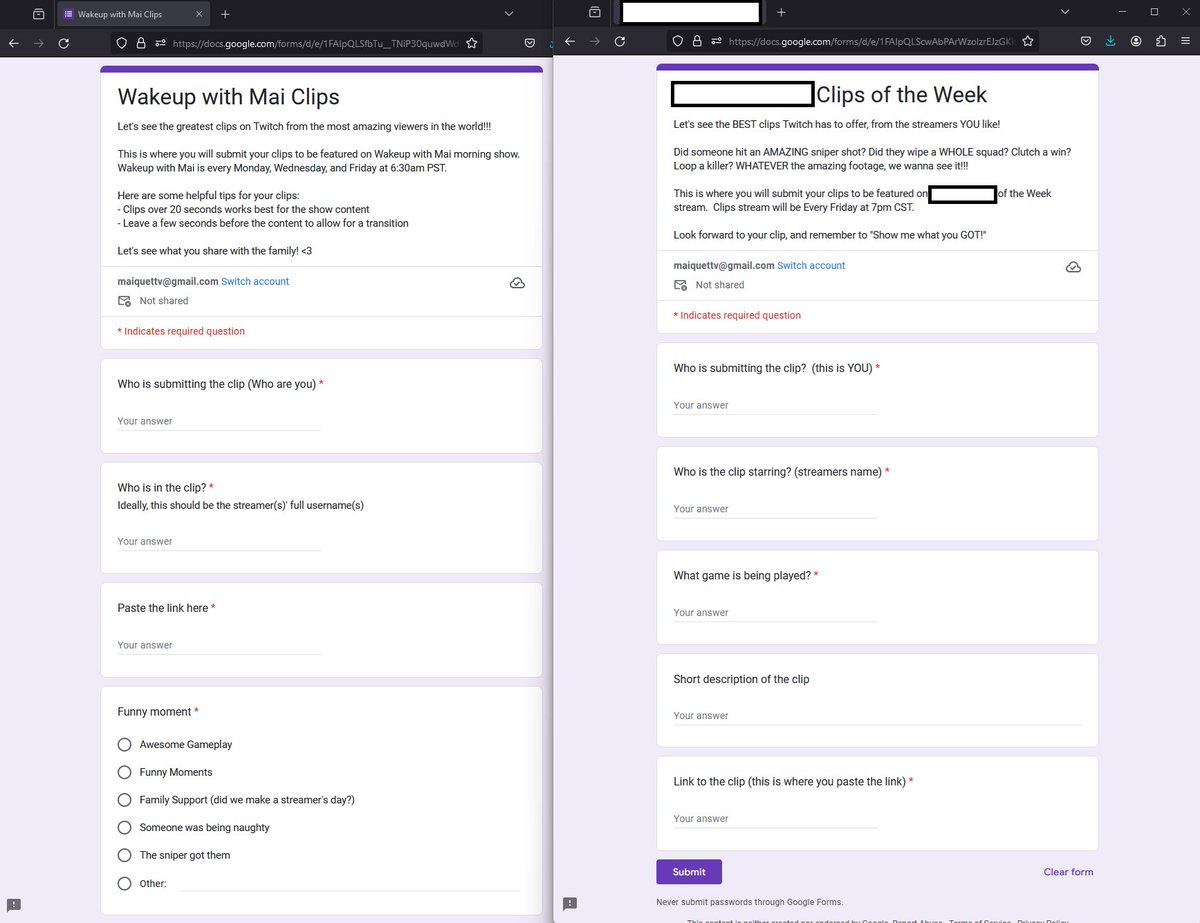
Task: Close the Wakeup with Mai Clips tab
Action: (198, 14)
